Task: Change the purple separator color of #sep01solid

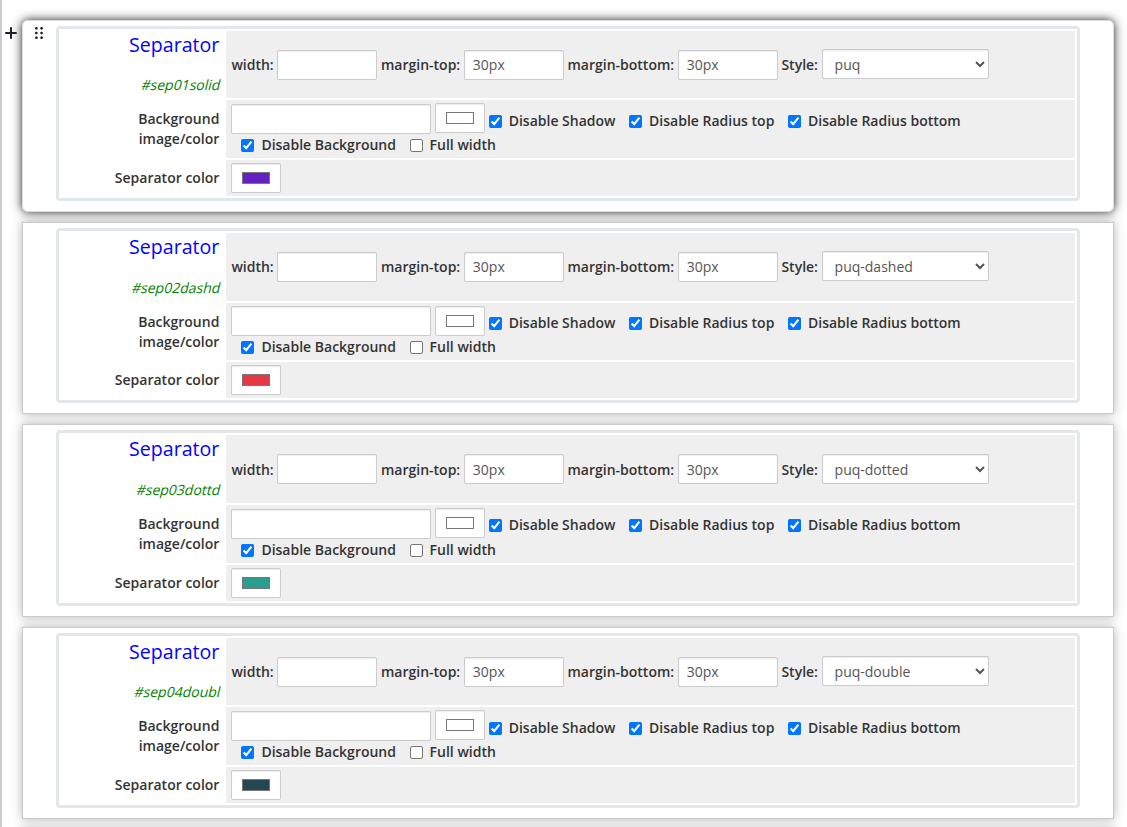Action: pyautogui.click(x=255, y=177)
